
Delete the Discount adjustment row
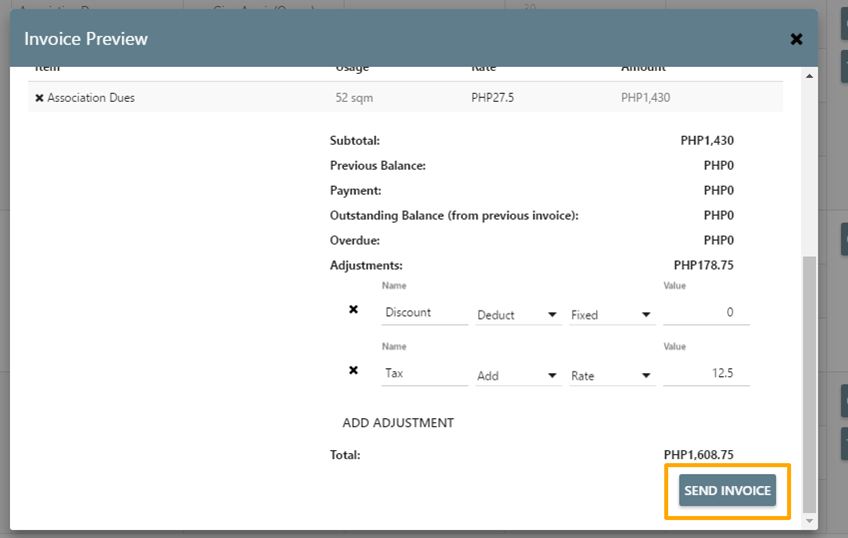353,309
